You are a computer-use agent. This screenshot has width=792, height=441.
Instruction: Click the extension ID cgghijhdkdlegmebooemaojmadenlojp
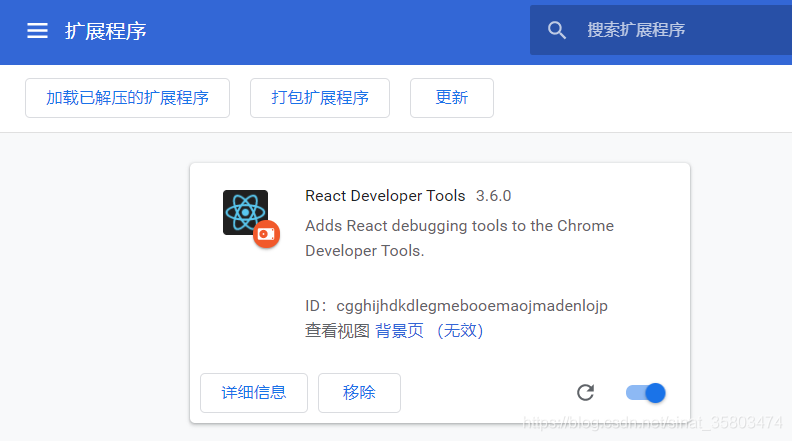[472, 306]
